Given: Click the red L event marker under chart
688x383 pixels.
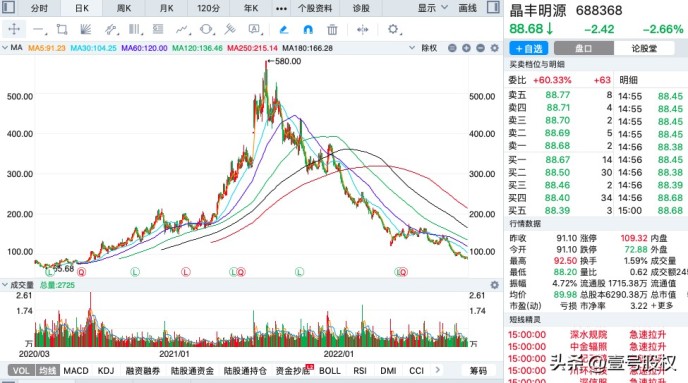Looking at the screenshot, I should pos(186,272).
